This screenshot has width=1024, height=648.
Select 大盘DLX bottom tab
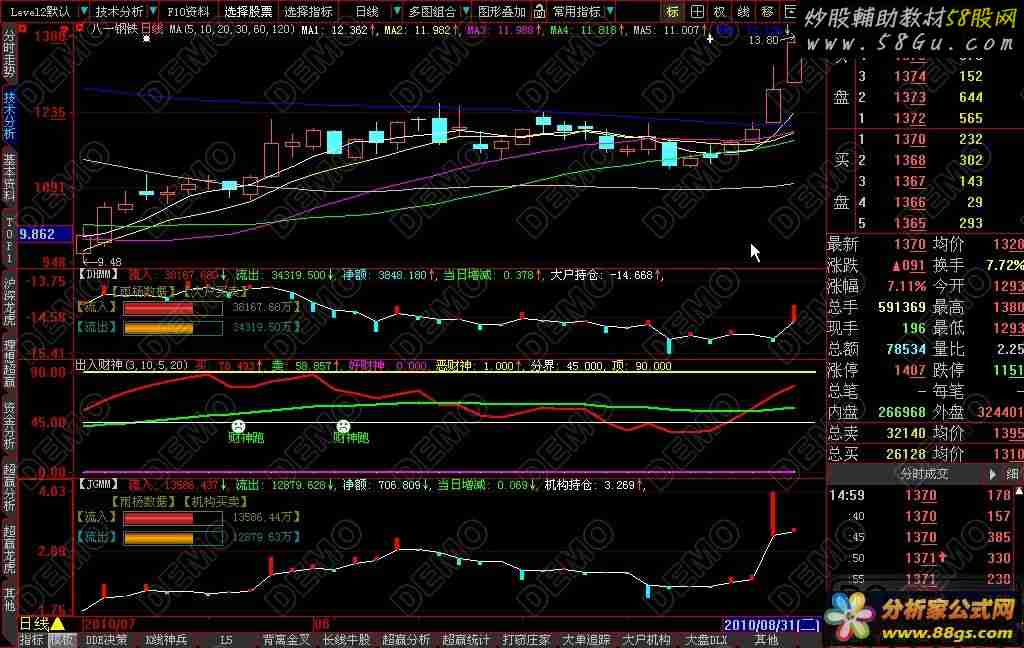click(x=705, y=640)
